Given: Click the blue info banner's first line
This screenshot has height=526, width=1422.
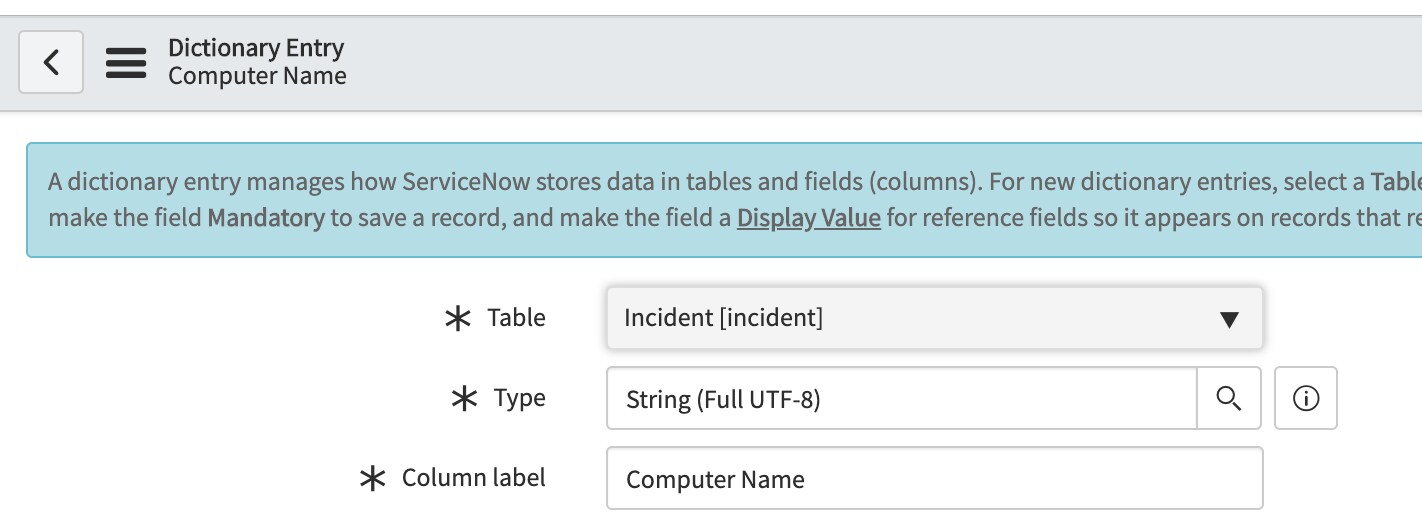Looking at the screenshot, I should tap(700, 183).
